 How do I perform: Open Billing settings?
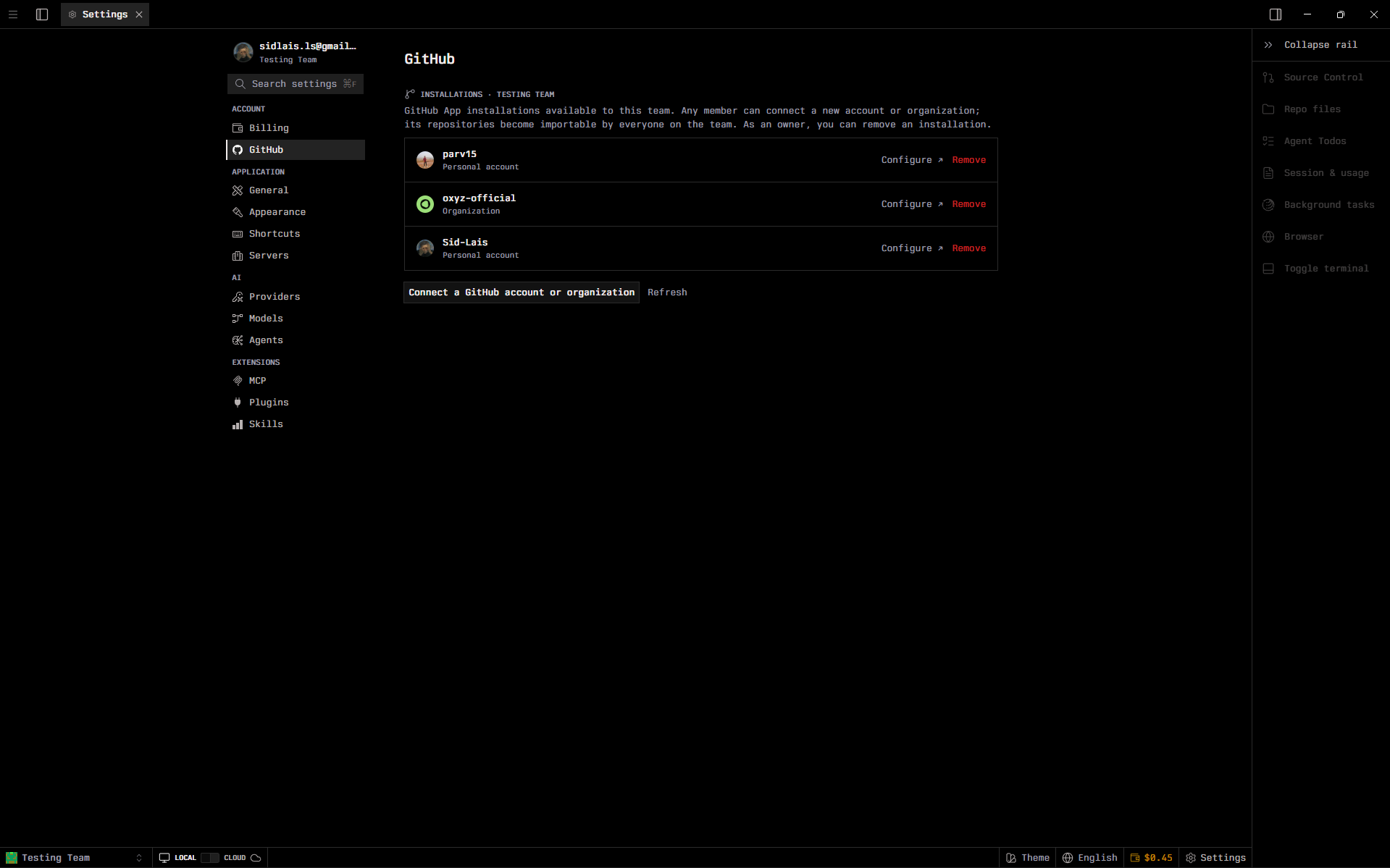click(296, 128)
